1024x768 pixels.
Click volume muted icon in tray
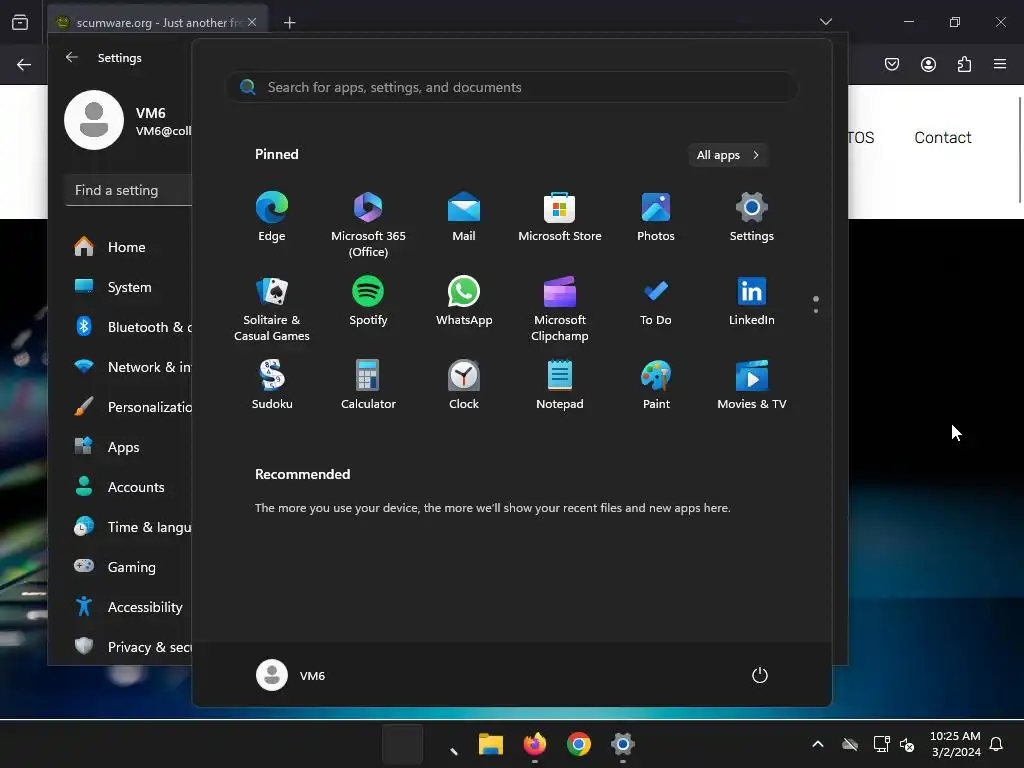click(907, 744)
